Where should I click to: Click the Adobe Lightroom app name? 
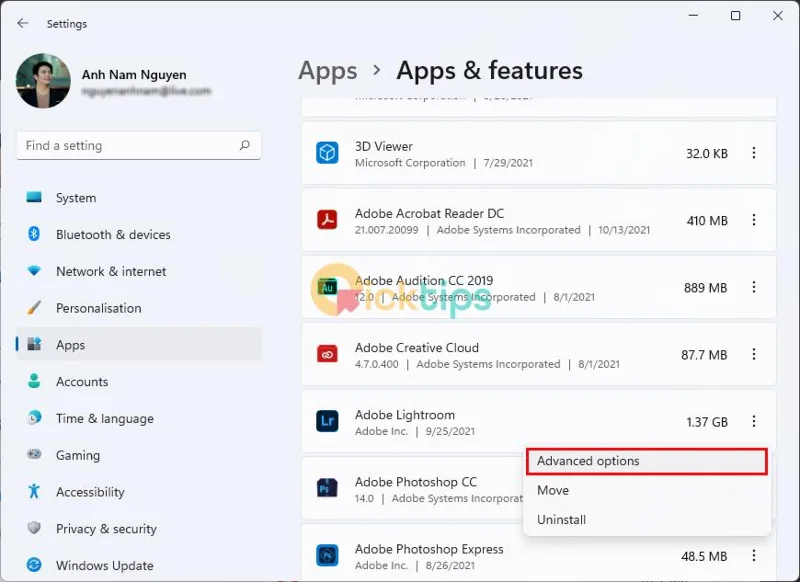tap(405, 415)
